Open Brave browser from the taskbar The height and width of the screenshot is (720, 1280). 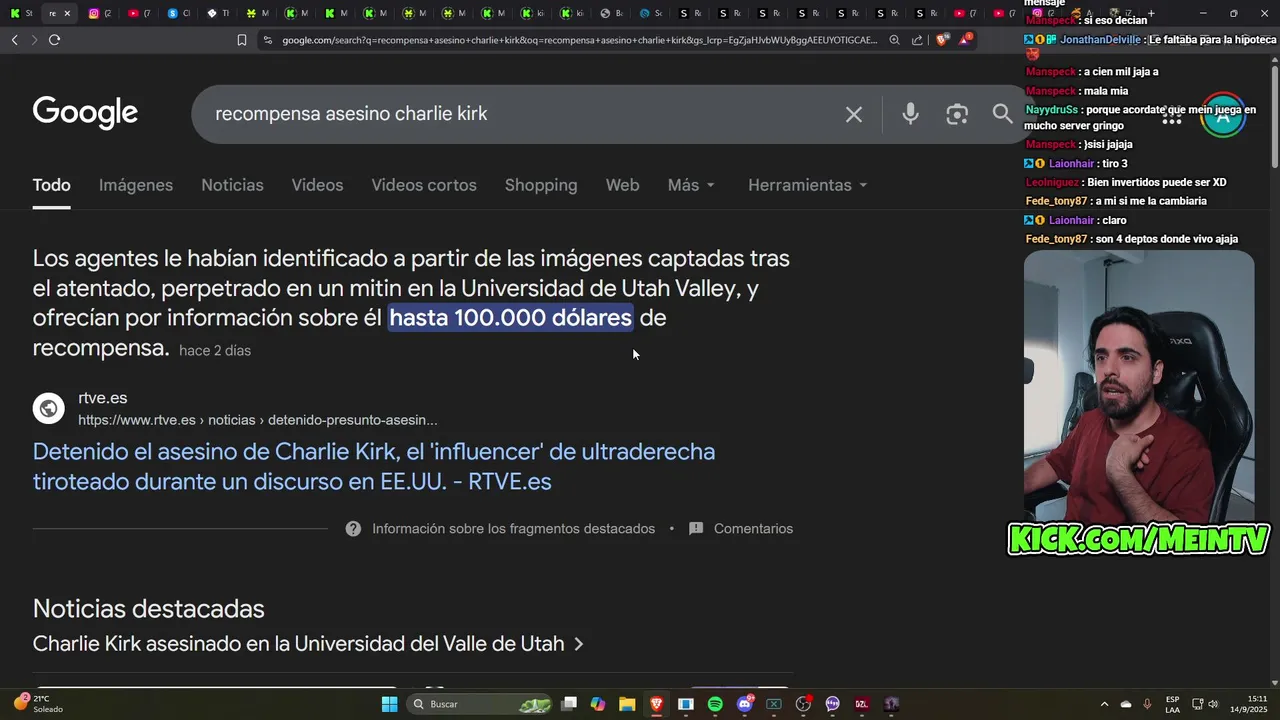(656, 704)
